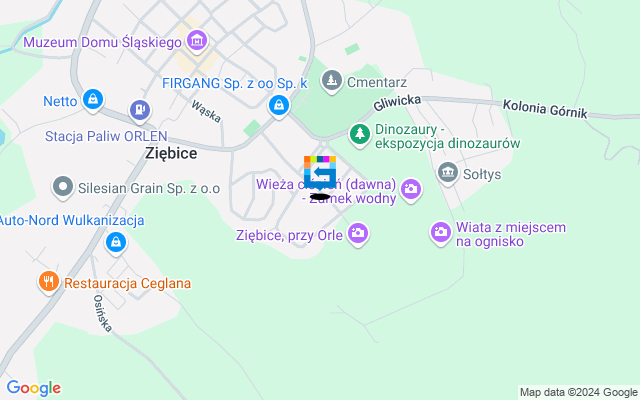Screen dimensions: 640x400
Task: Select the Restauracja Ceglana fork-and-knife icon
Action: (x=49, y=283)
